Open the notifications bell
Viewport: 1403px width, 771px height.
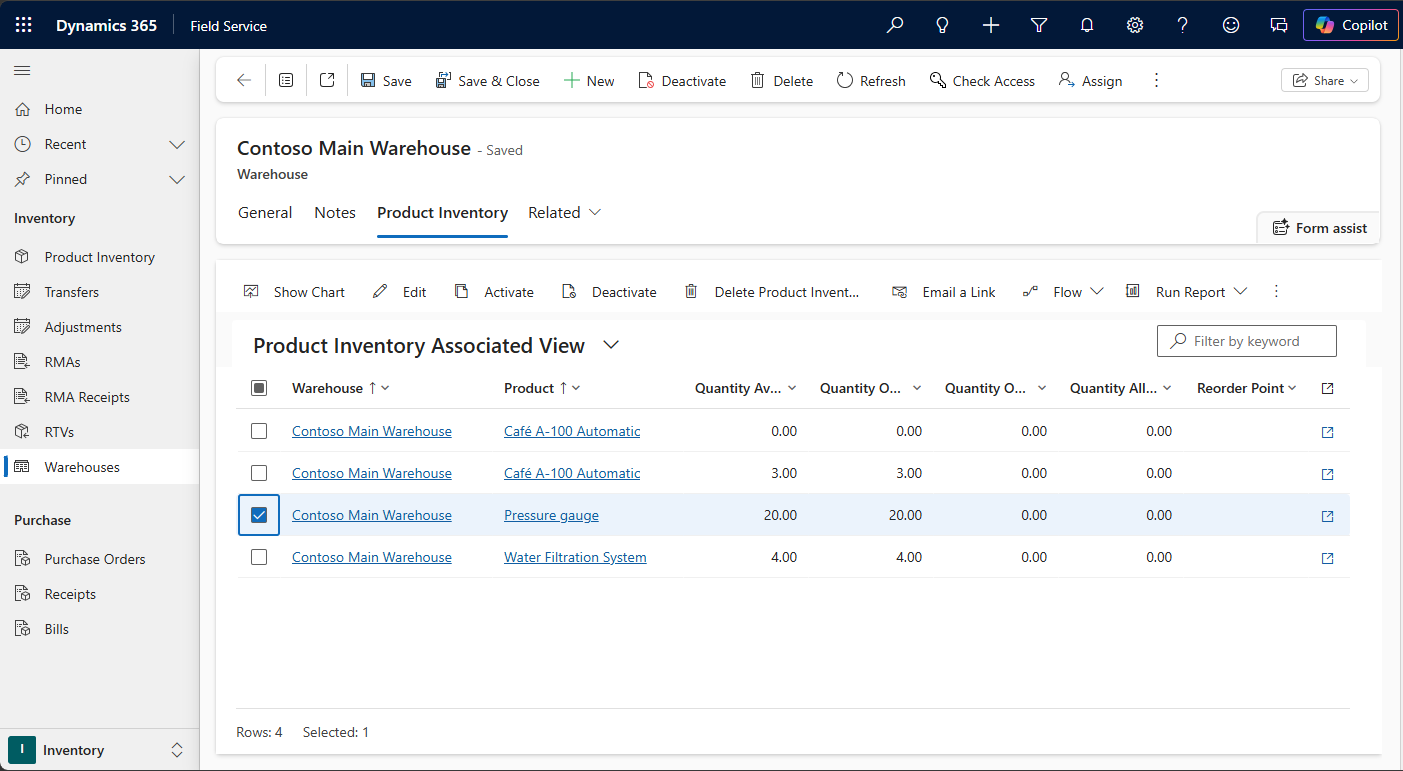tap(1087, 25)
